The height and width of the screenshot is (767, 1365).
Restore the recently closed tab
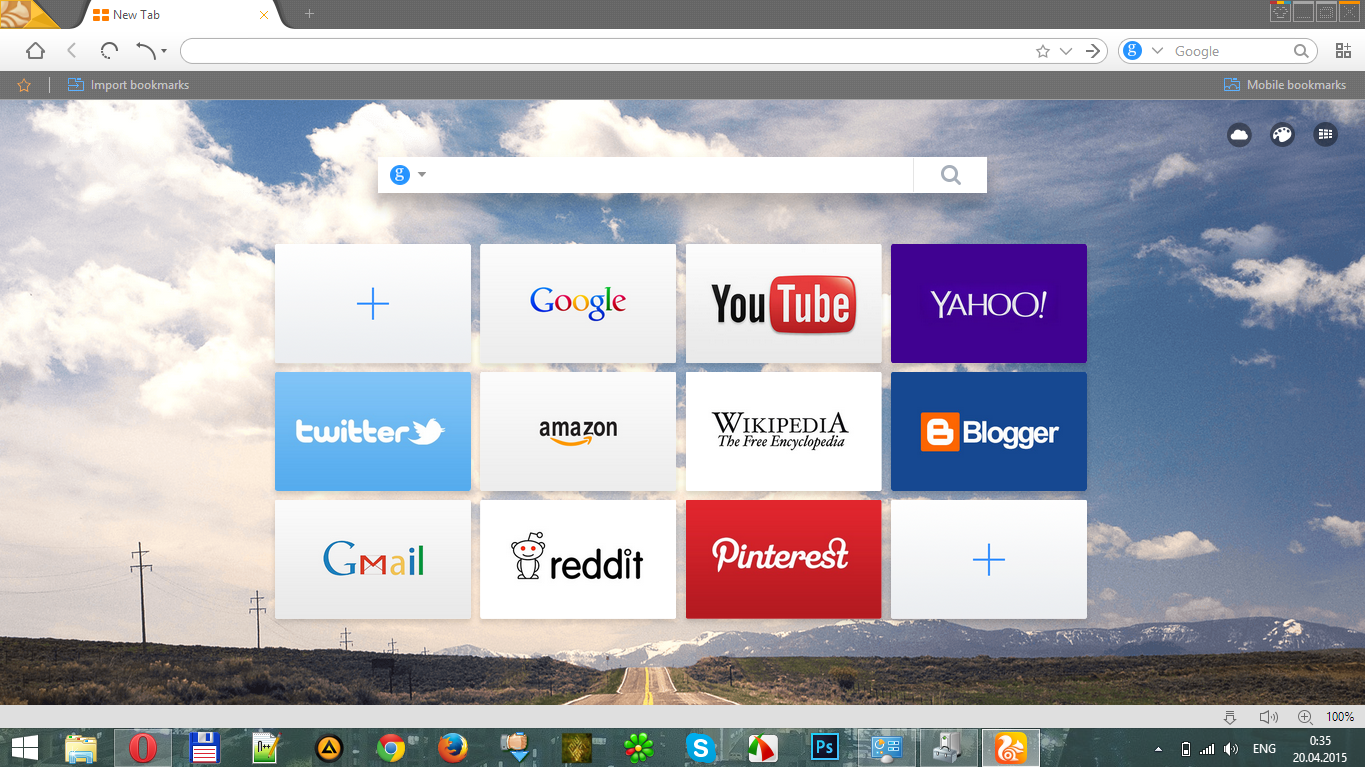[x=146, y=51]
